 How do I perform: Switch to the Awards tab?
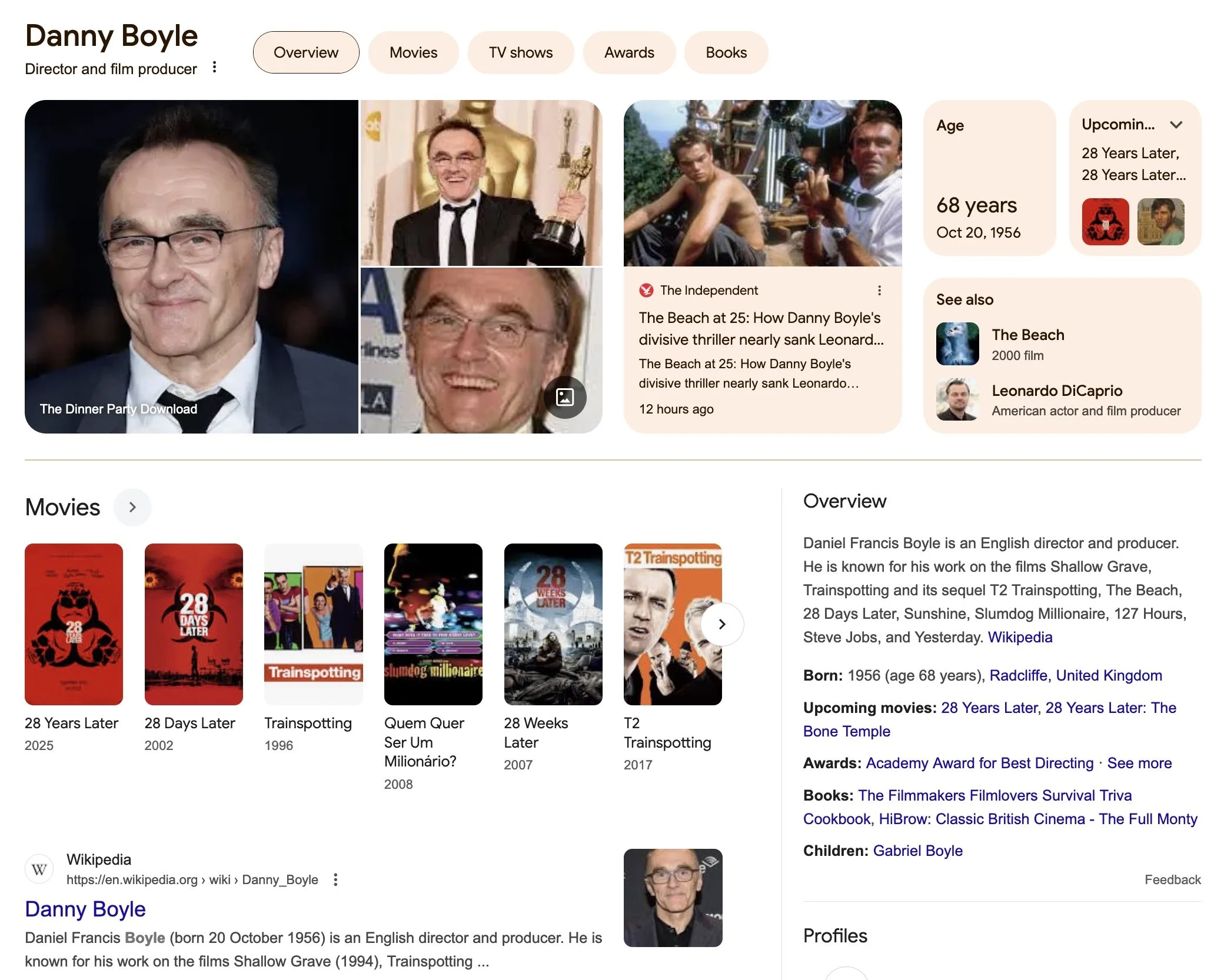pyautogui.click(x=628, y=53)
